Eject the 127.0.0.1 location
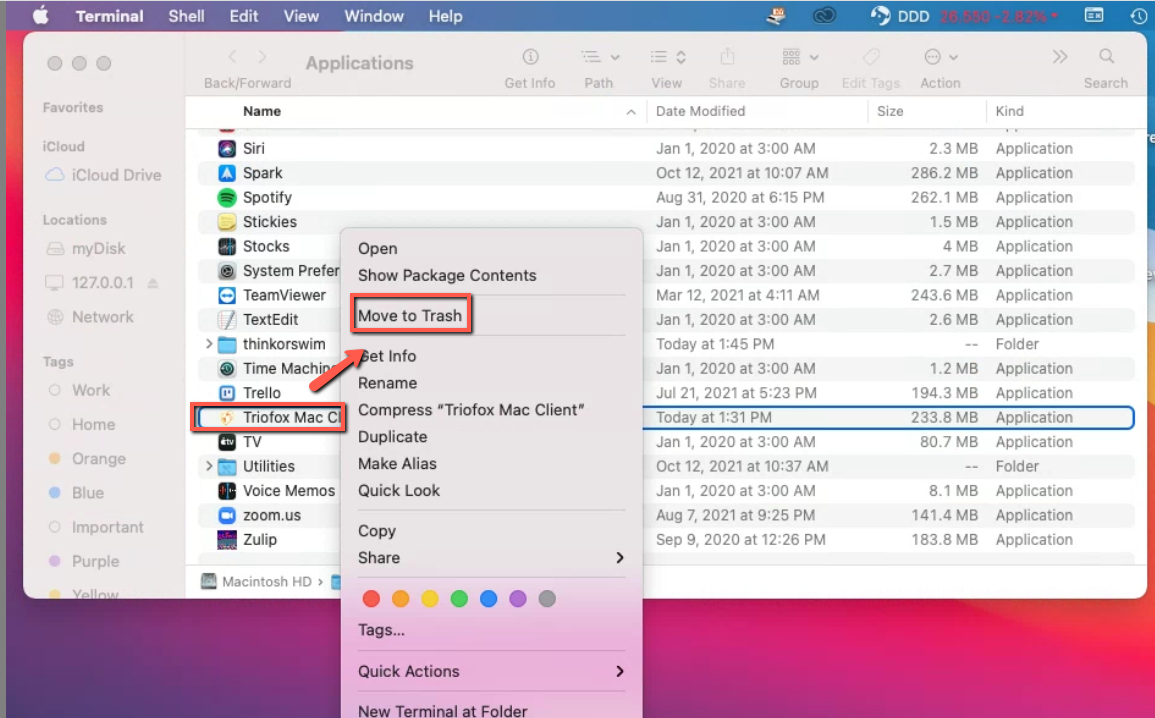 [x=152, y=283]
